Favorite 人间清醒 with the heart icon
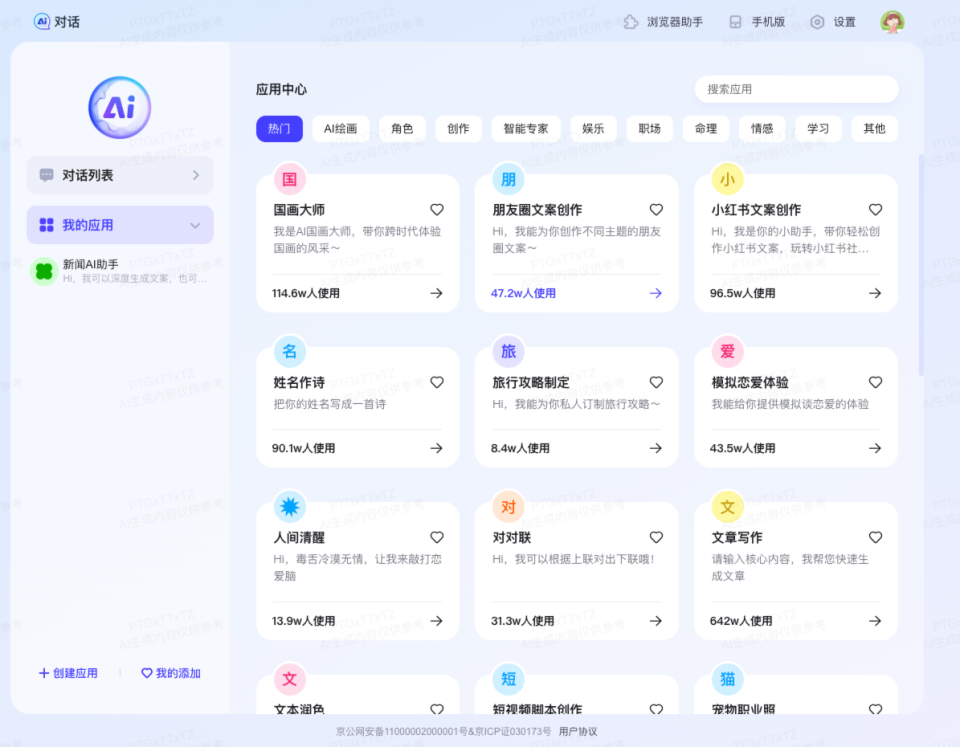 (x=437, y=537)
